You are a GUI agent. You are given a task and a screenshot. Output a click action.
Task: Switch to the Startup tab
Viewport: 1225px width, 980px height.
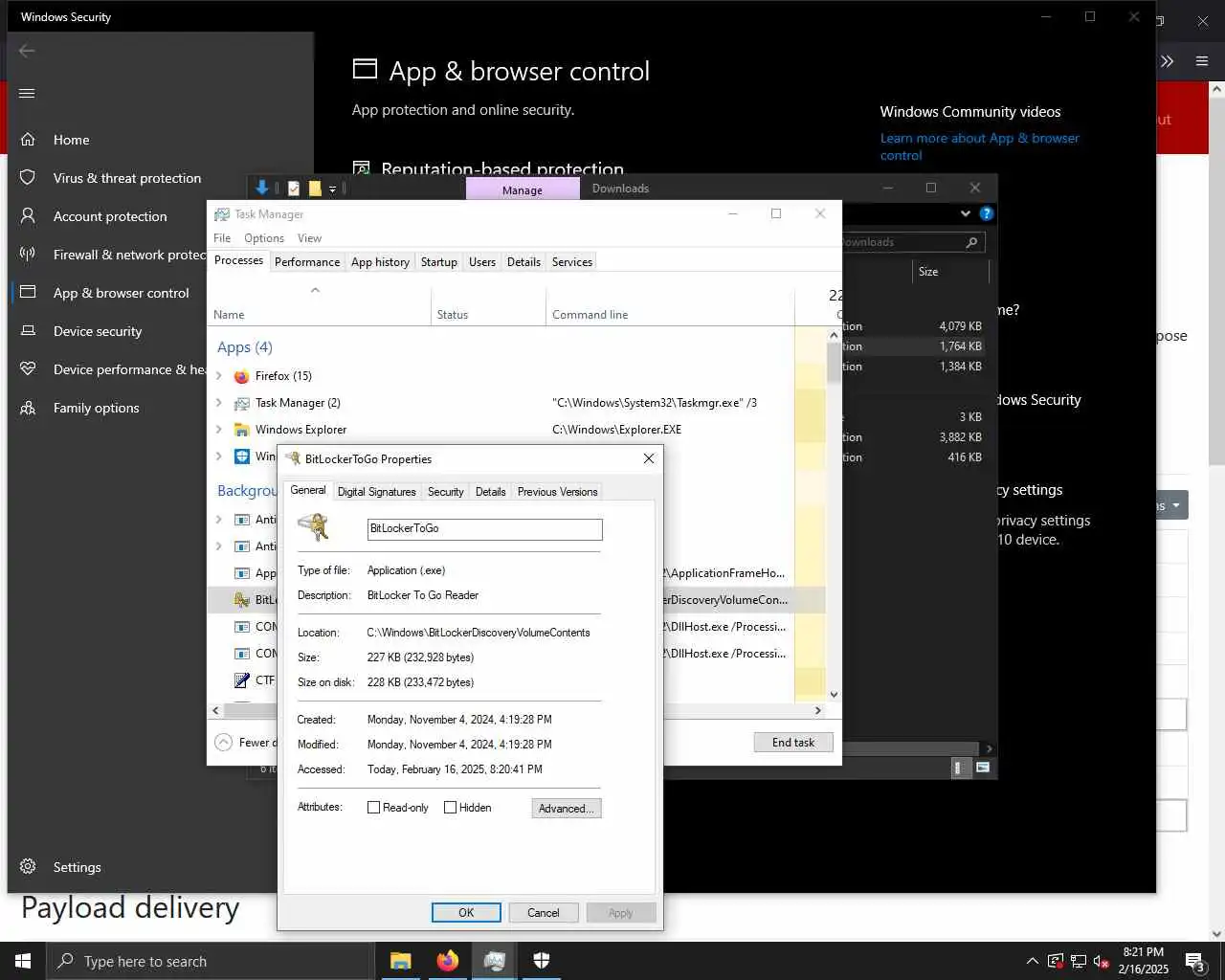click(439, 262)
